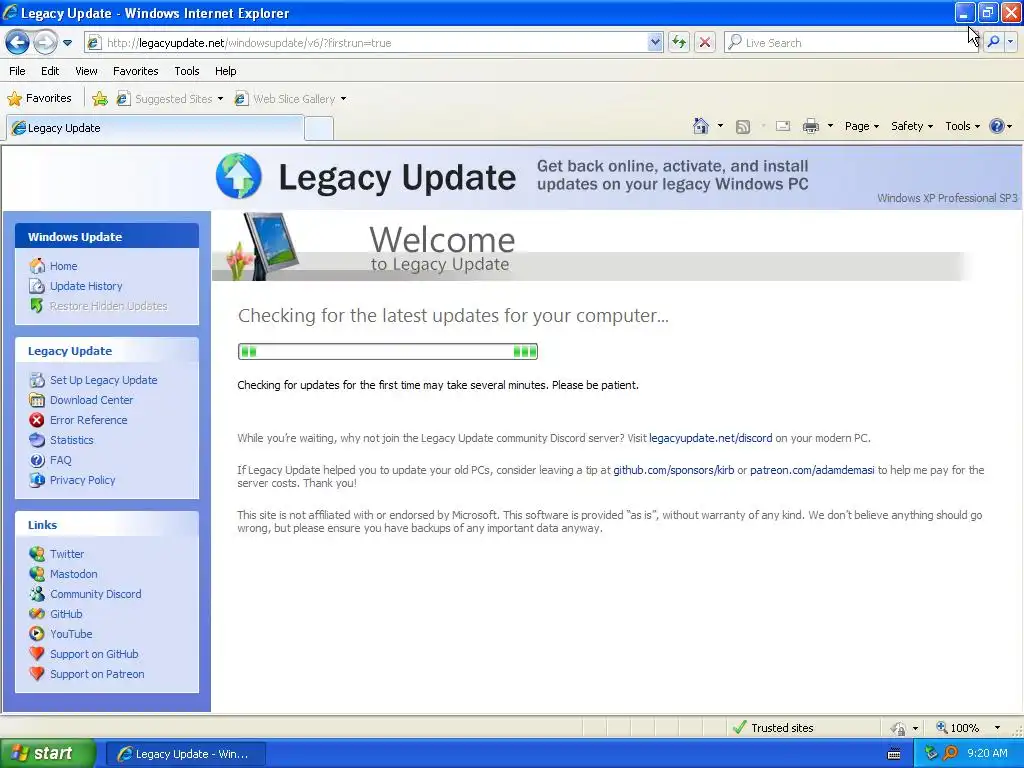Click the 9:20 AM taskbar clock
Image resolution: width=1024 pixels, height=768 pixels.
(987, 753)
